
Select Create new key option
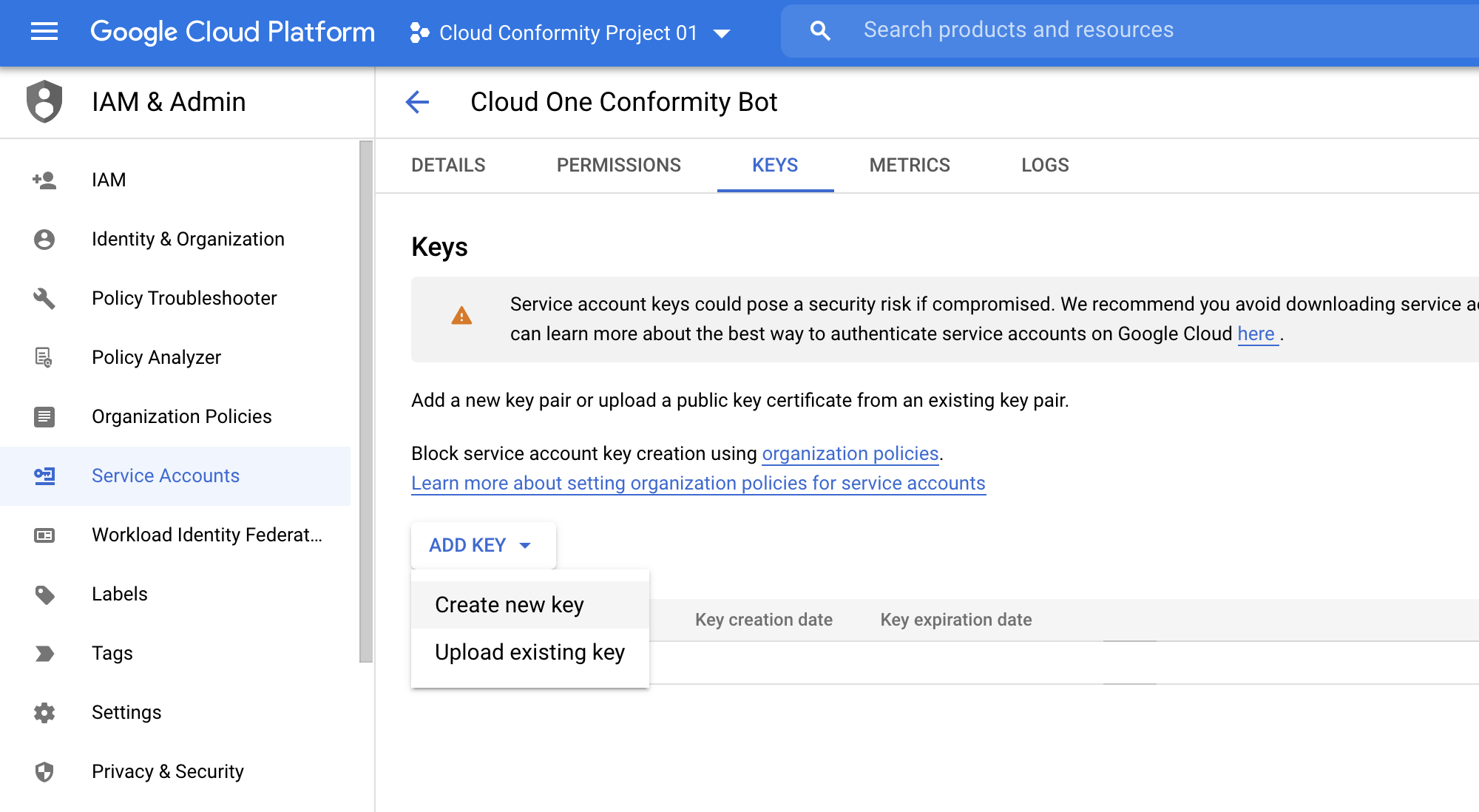click(510, 605)
